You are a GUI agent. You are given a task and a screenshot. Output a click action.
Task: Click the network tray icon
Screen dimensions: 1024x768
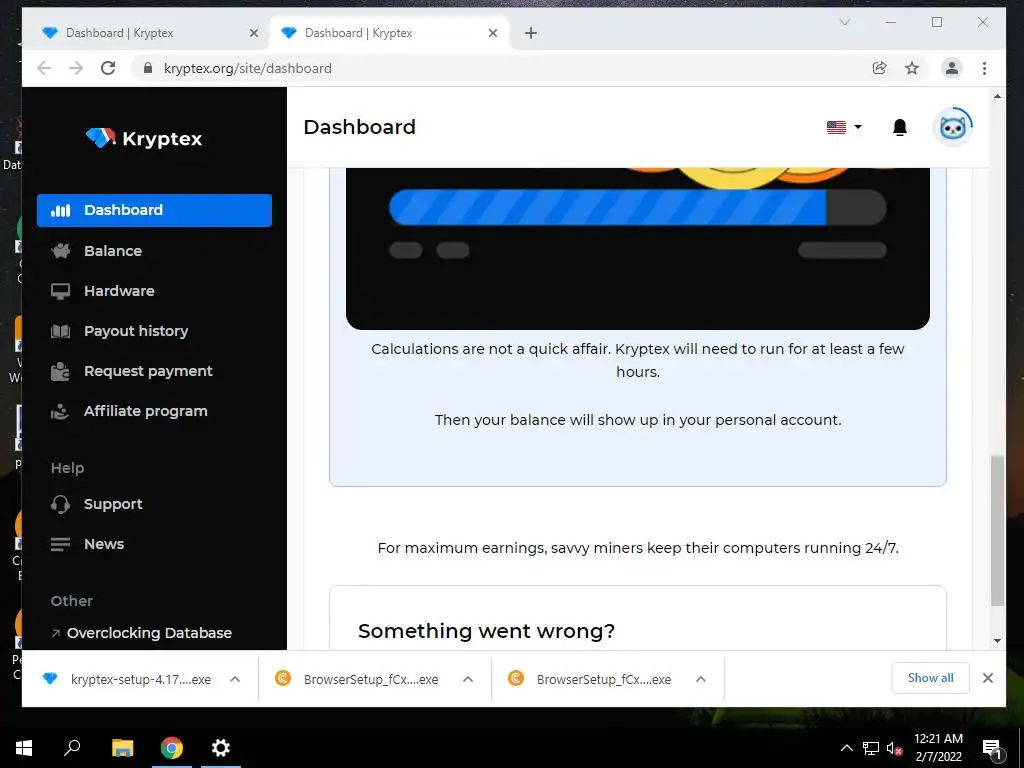871,748
